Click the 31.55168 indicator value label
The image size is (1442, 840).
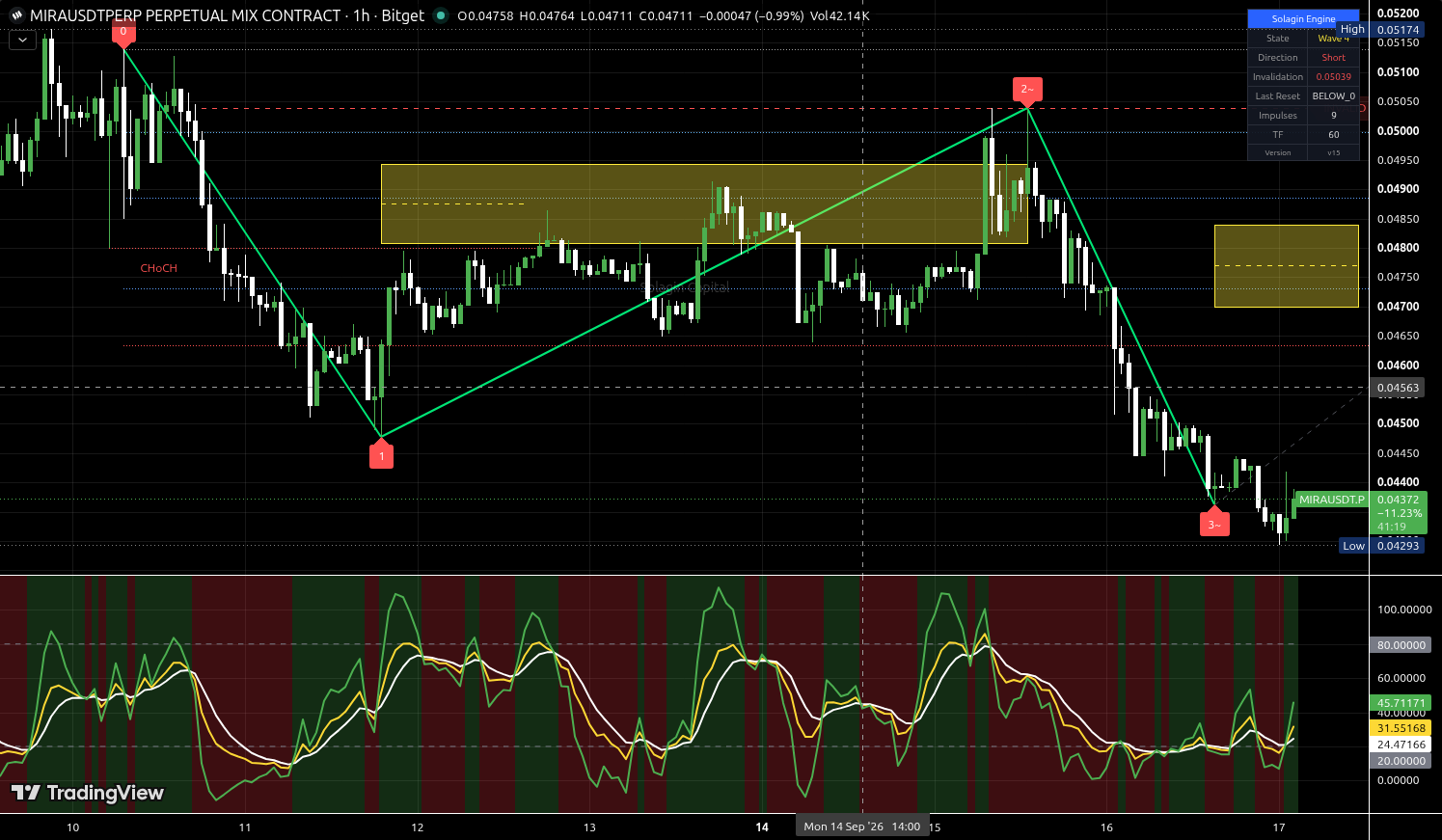(1401, 729)
